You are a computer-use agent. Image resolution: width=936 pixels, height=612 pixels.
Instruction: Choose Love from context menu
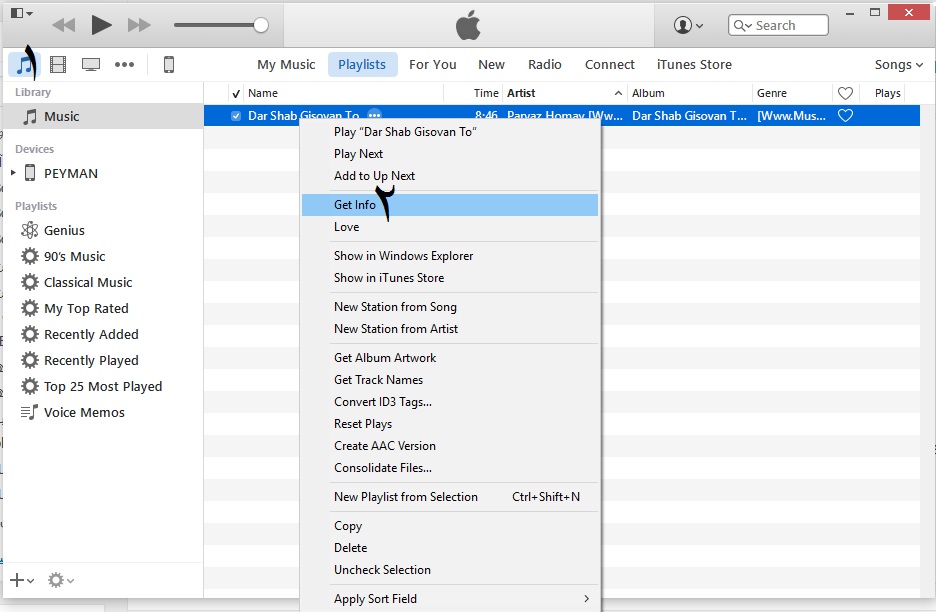point(449,227)
